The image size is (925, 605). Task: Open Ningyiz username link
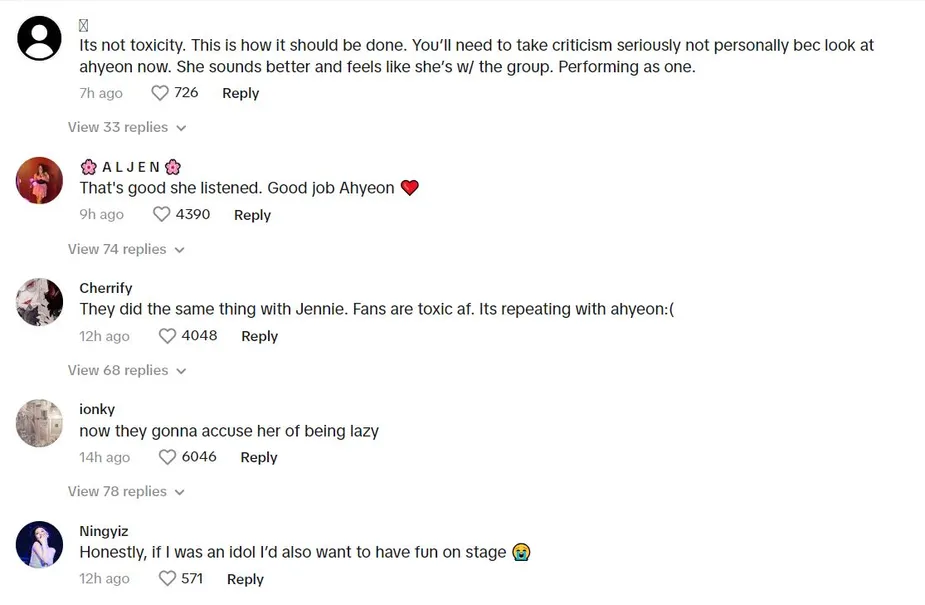pos(104,531)
